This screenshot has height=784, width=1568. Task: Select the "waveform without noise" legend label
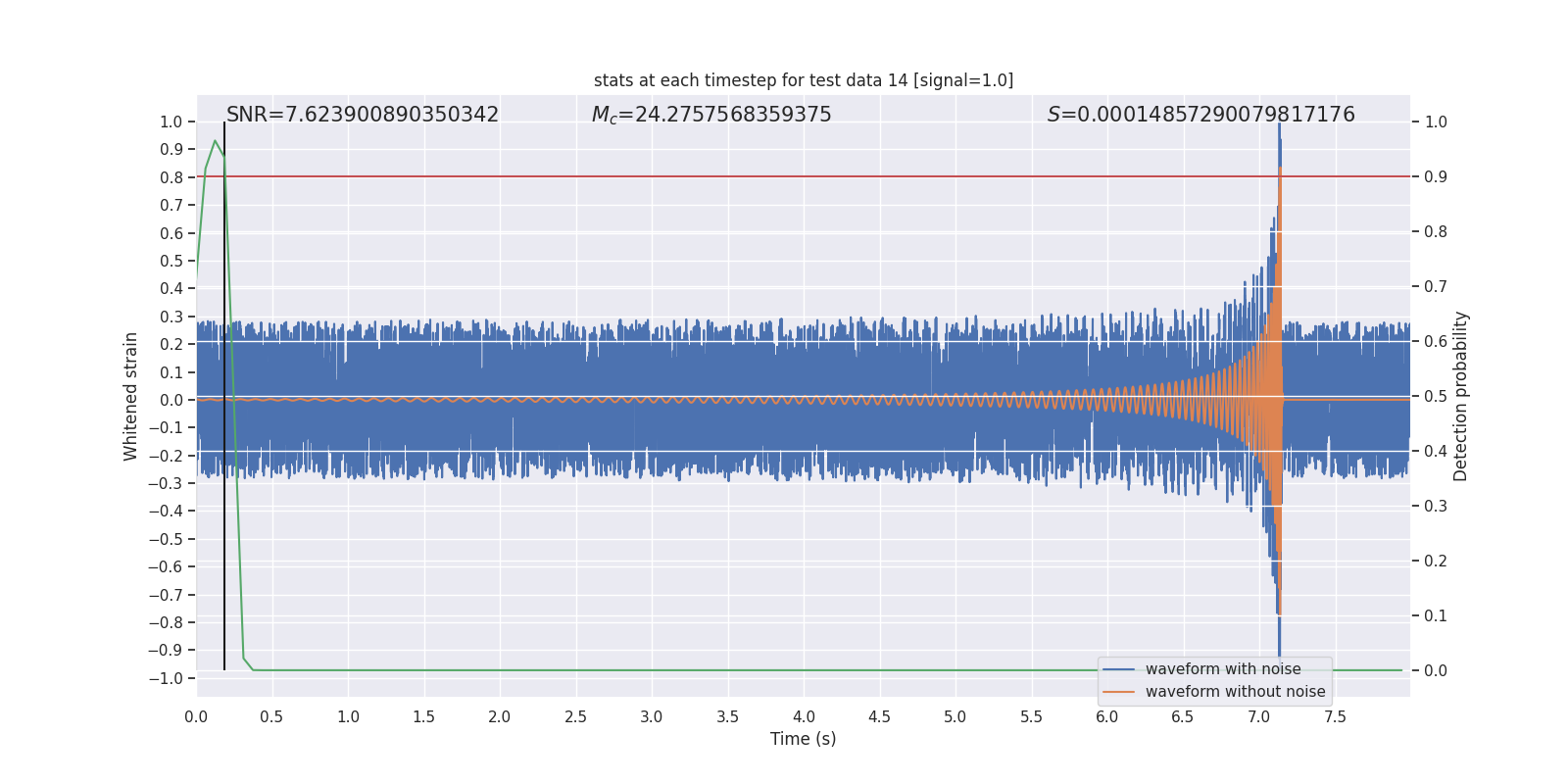(x=1235, y=692)
